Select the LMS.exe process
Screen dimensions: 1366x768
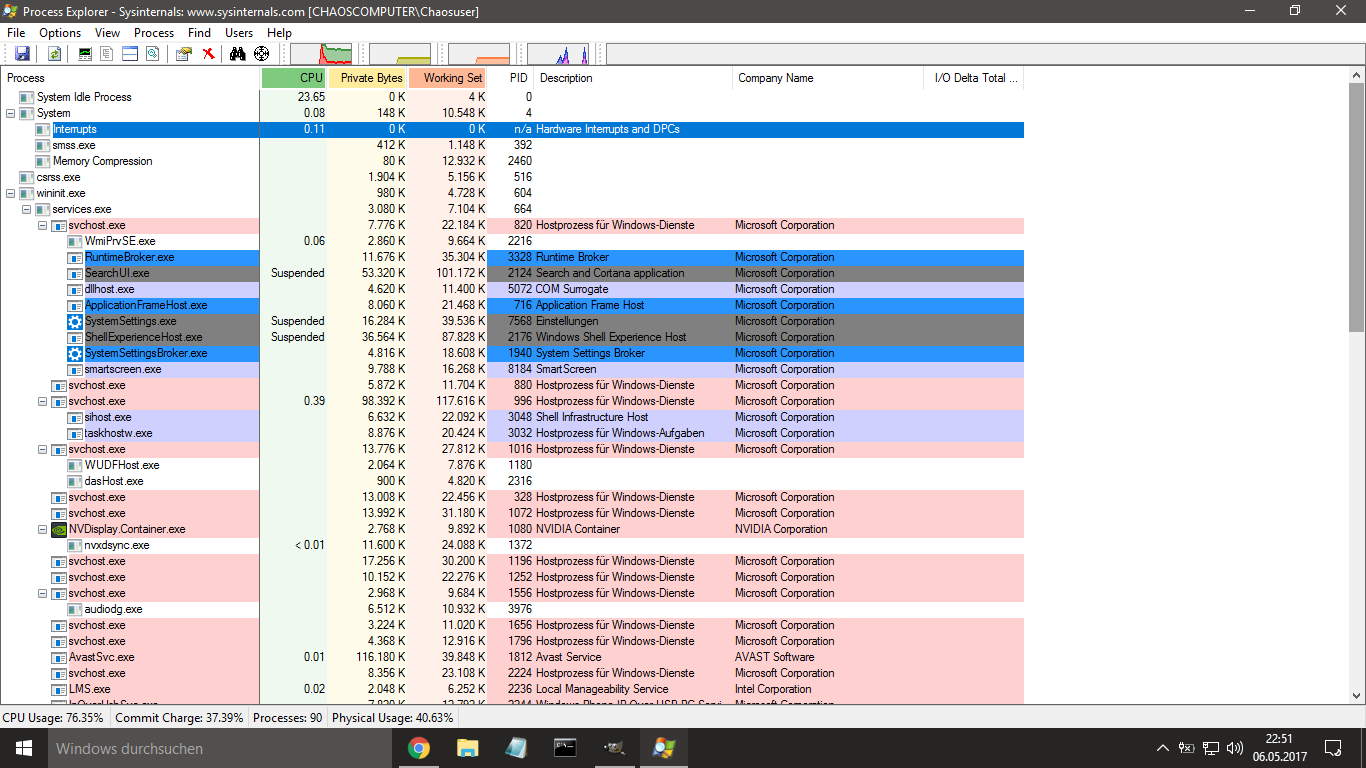pos(89,689)
